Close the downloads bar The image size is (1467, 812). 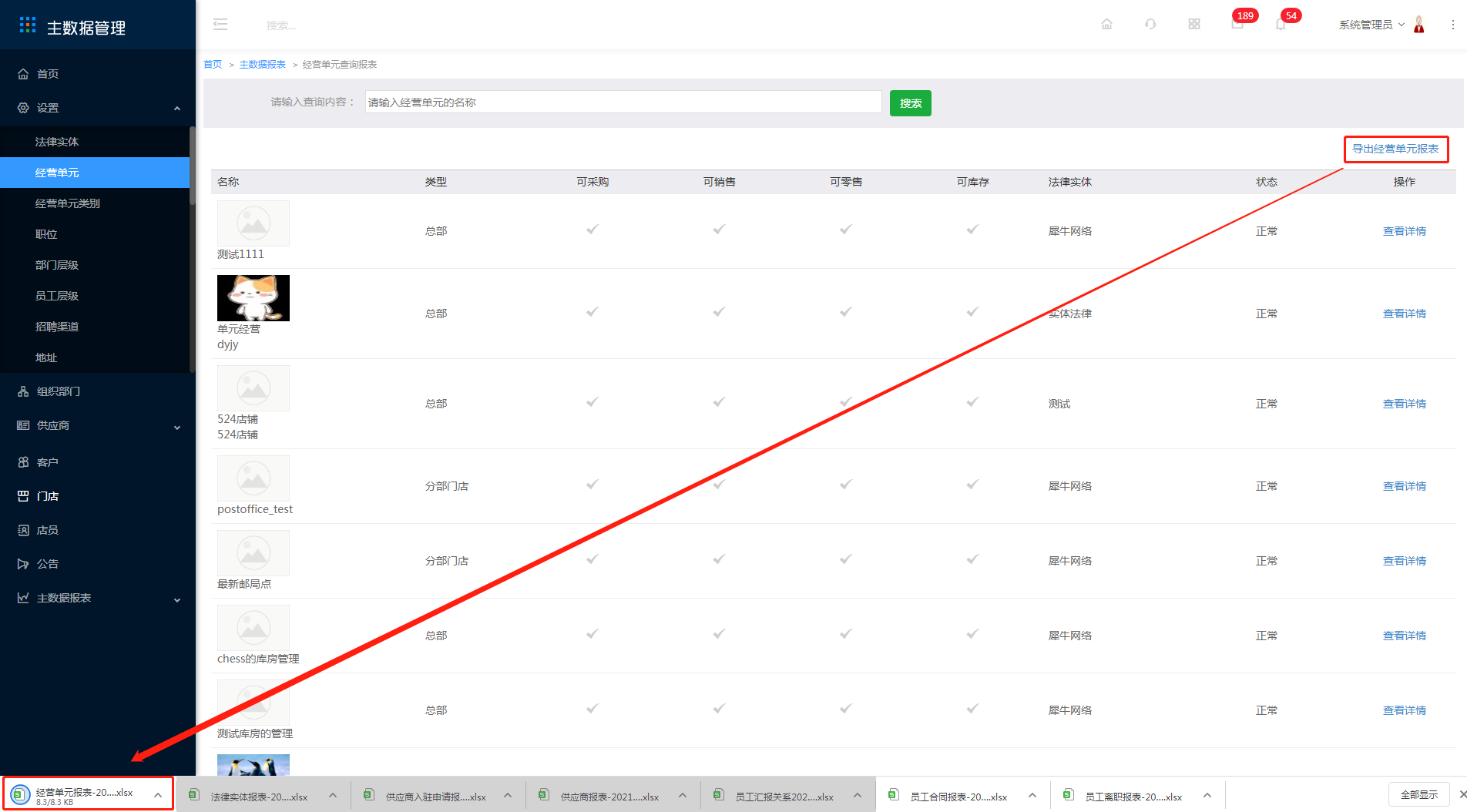[x=1462, y=794]
